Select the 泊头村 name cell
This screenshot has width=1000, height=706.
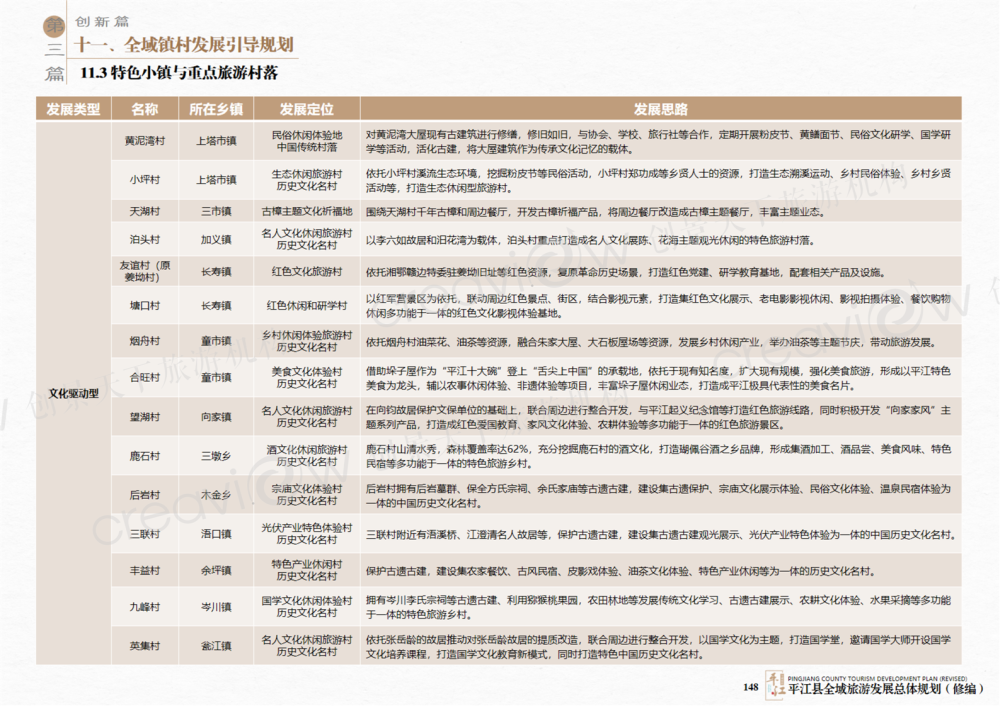click(x=145, y=240)
